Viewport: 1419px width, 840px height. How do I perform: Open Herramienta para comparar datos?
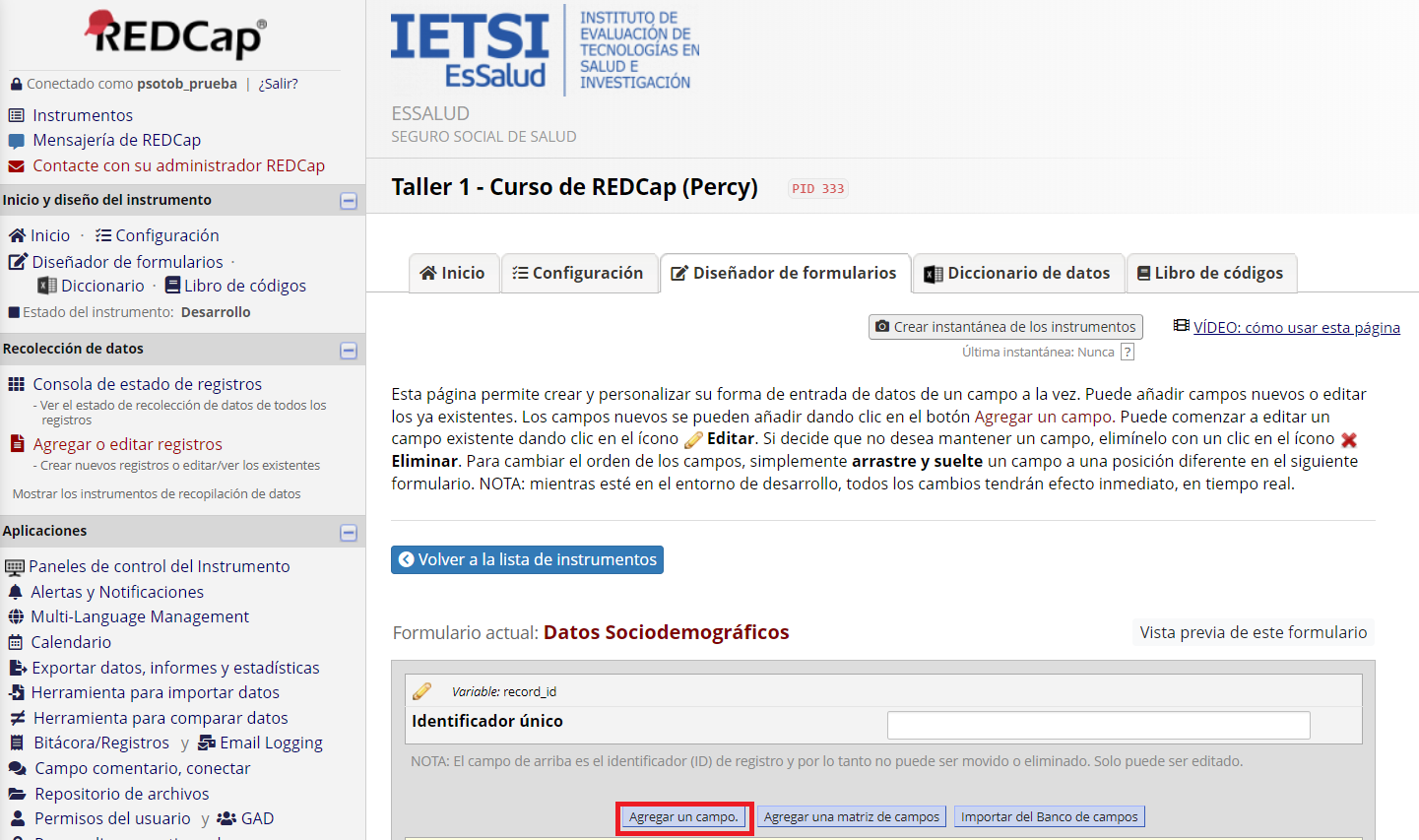pos(161,718)
